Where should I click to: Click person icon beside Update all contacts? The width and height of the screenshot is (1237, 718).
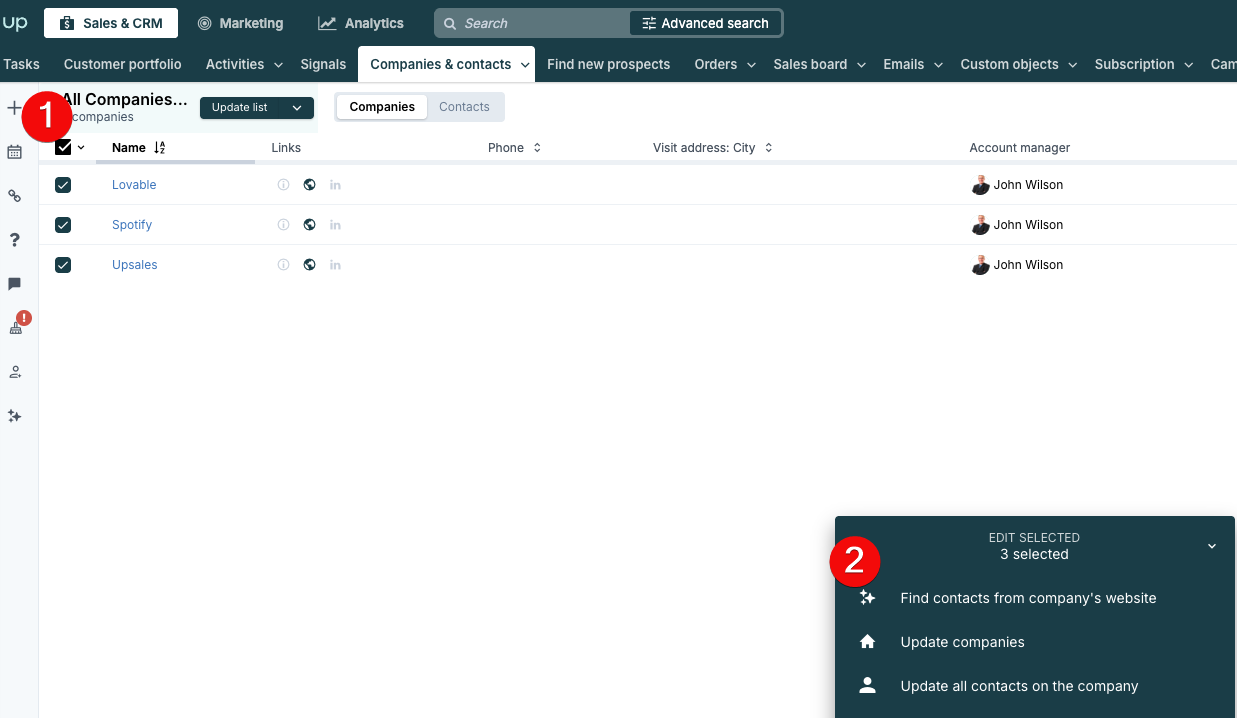pyautogui.click(x=868, y=686)
